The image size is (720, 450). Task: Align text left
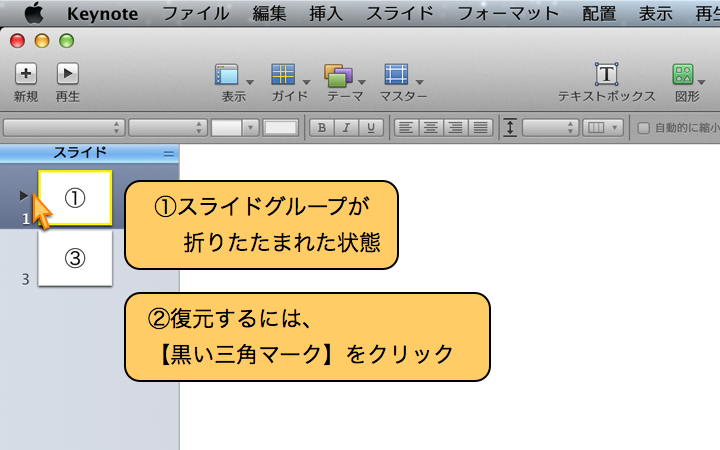[x=406, y=128]
